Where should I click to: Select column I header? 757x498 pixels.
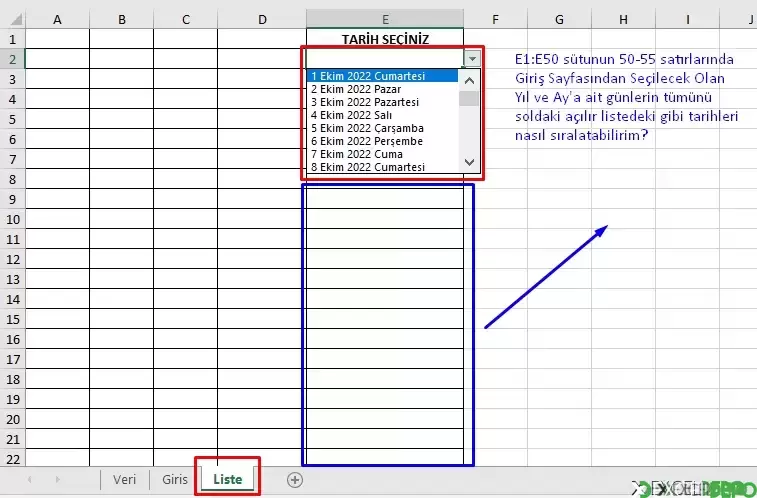pos(687,19)
